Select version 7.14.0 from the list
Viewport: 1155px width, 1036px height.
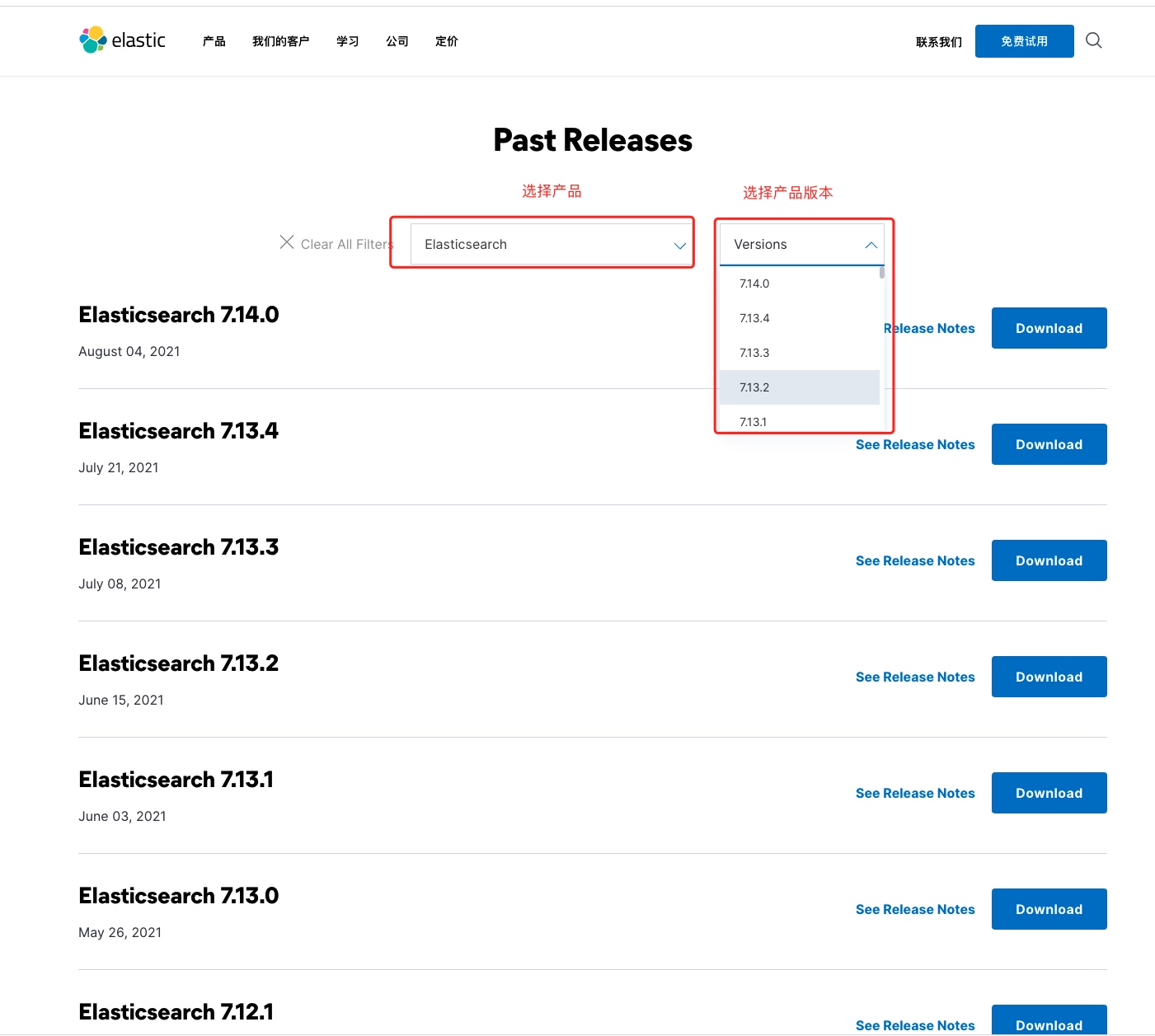point(800,284)
